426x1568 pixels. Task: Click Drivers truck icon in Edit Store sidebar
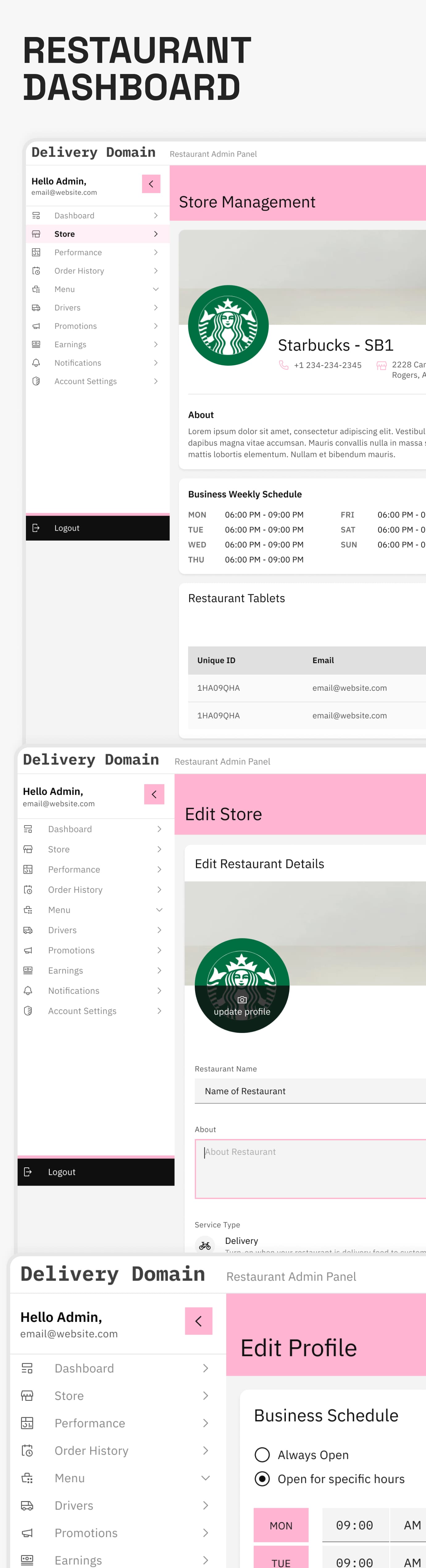[x=28, y=930]
